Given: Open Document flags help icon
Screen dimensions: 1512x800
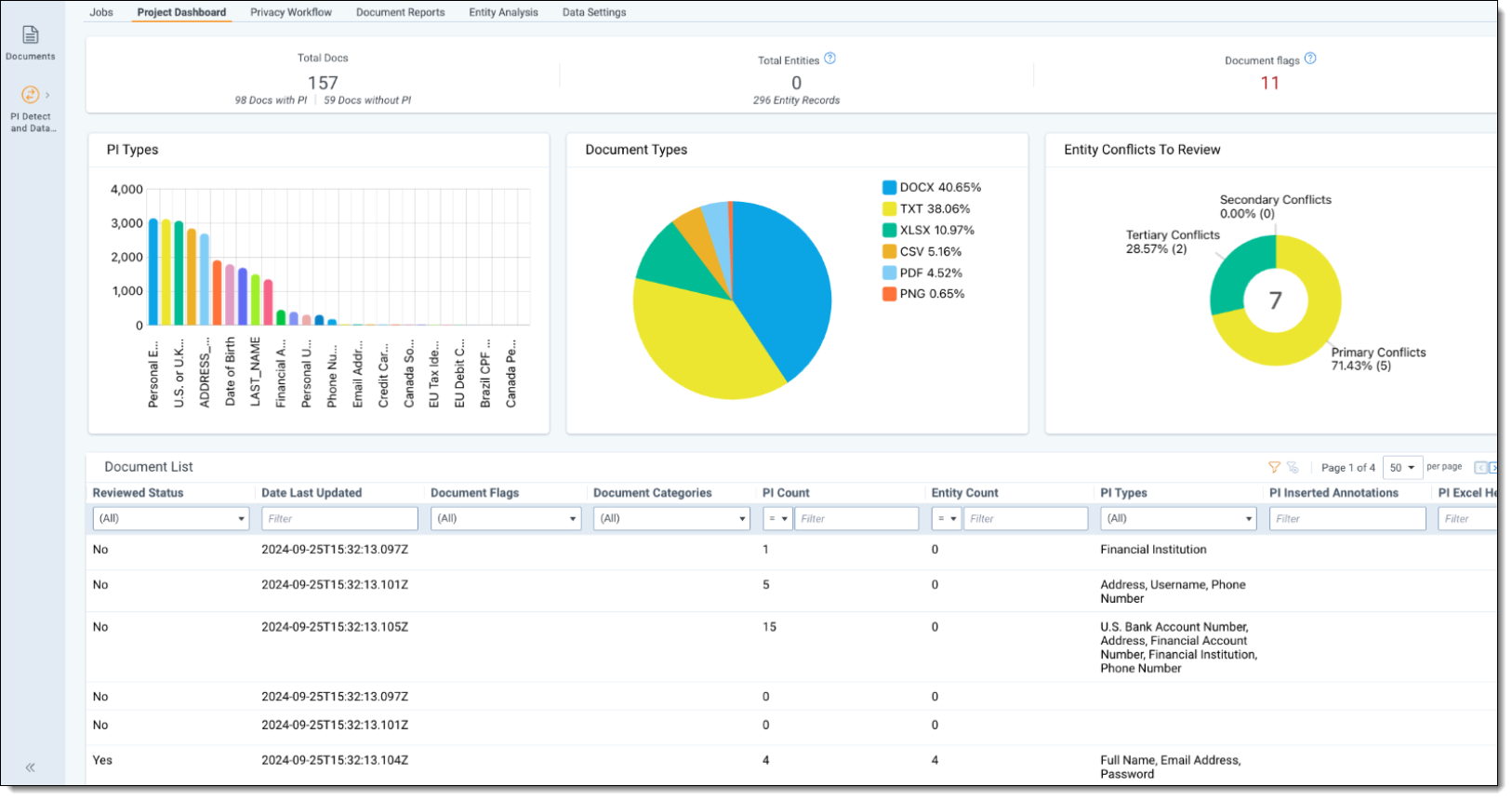Looking at the screenshot, I should pyautogui.click(x=1310, y=59).
